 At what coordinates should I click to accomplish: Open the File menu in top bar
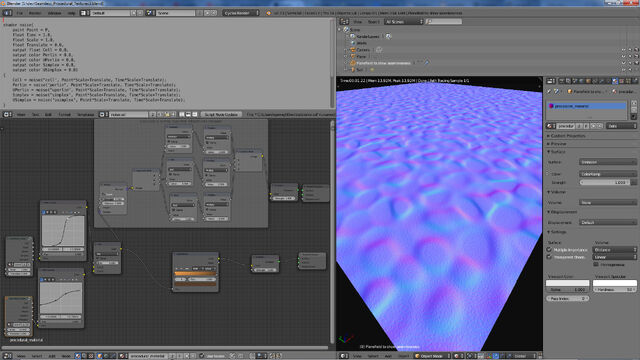pyautogui.click(x=20, y=13)
